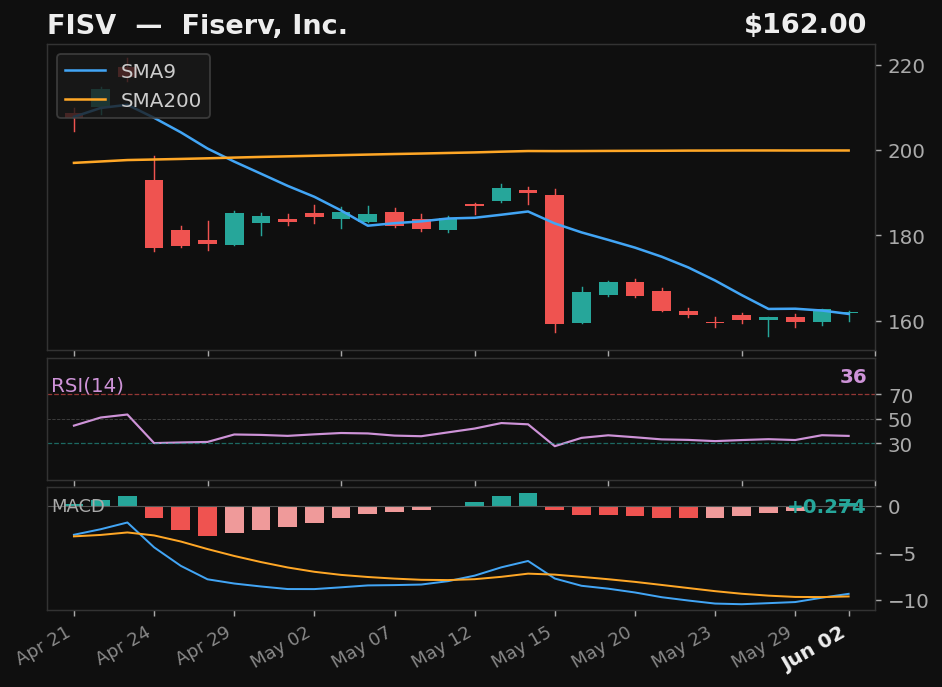Screen dimensions: 942x687
Task: Click the large red candlestick above Apr 24
Action: pyautogui.click(x=154, y=214)
